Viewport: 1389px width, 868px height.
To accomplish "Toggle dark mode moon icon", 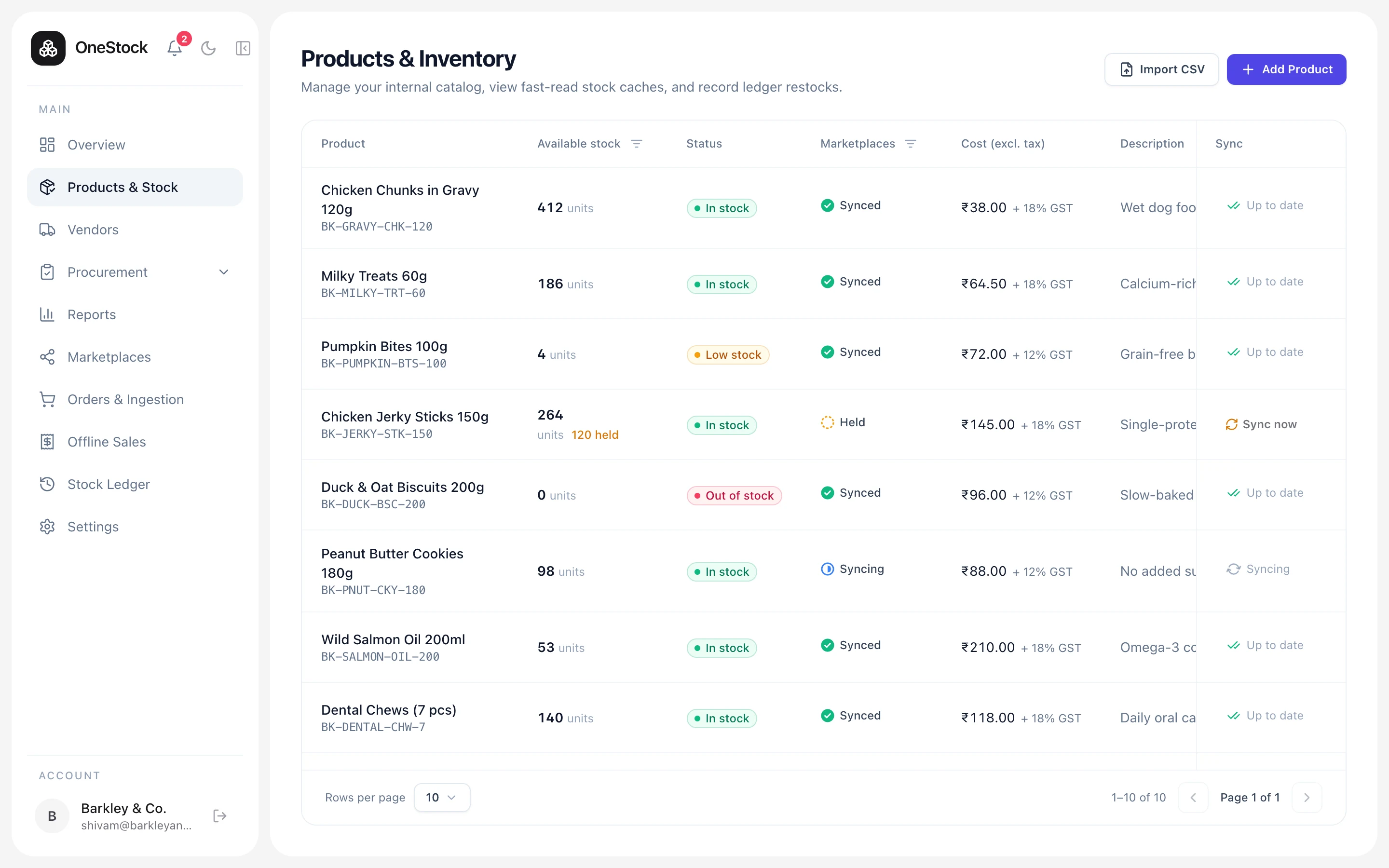I will [208, 48].
